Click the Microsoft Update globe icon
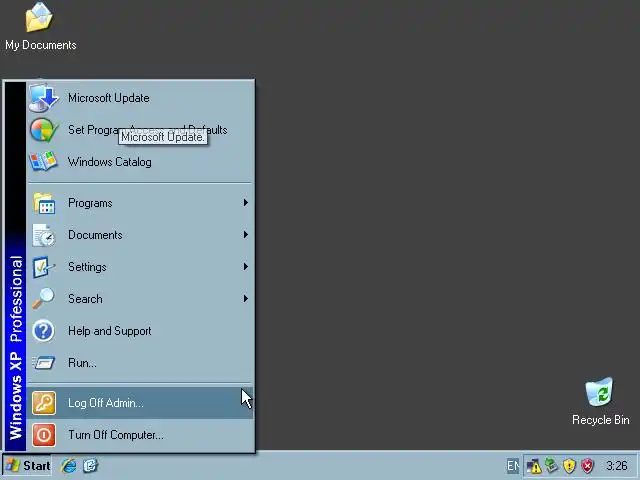This screenshot has height=480, width=640. pos(44,98)
